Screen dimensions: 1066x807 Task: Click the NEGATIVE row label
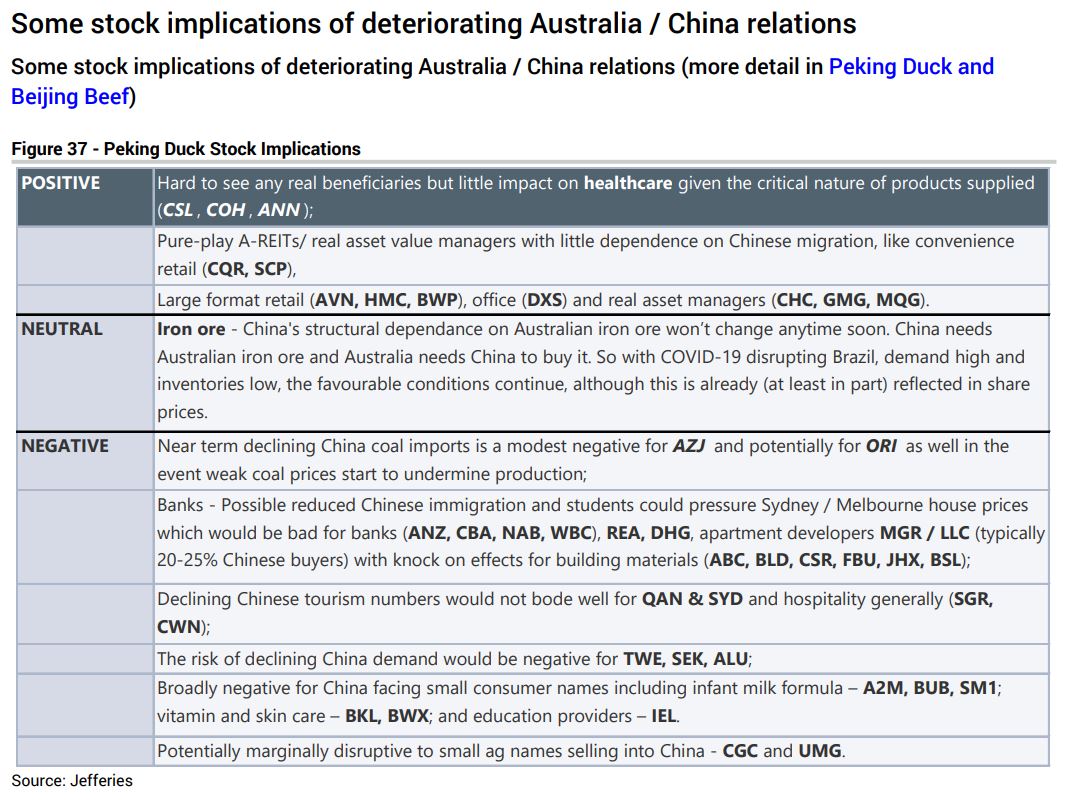pyautogui.click(x=65, y=446)
